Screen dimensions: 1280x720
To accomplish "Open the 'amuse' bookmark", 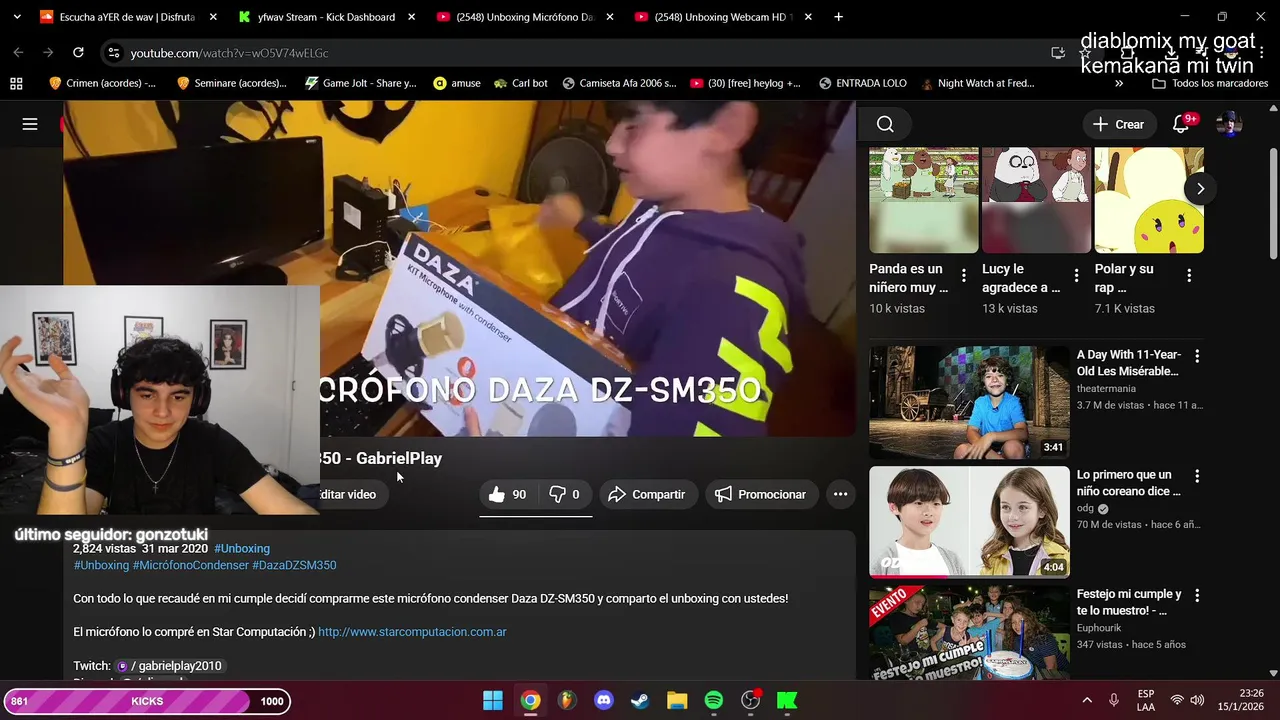I will click(x=456, y=83).
